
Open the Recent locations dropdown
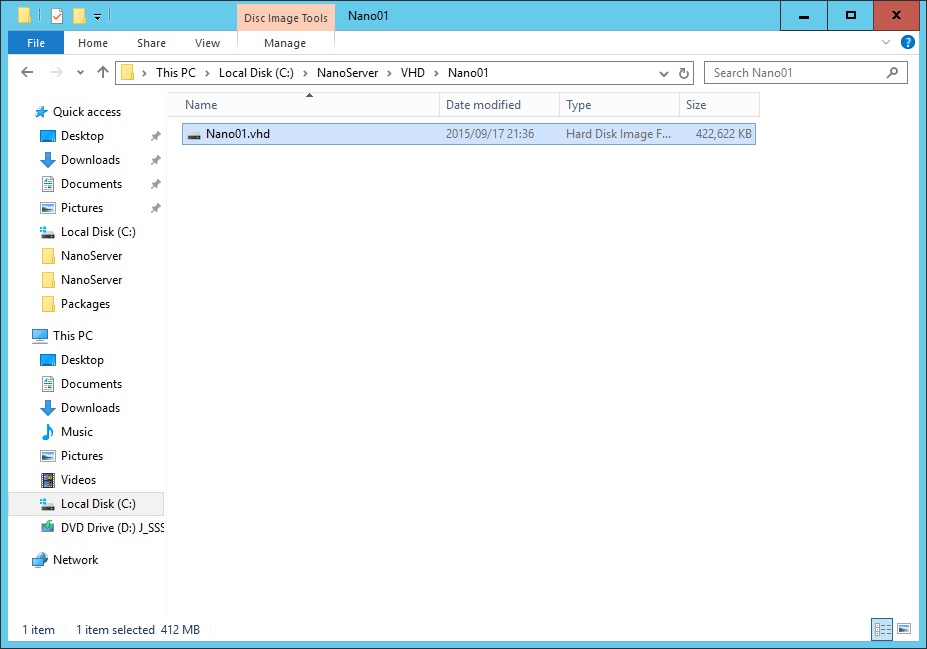[80, 73]
